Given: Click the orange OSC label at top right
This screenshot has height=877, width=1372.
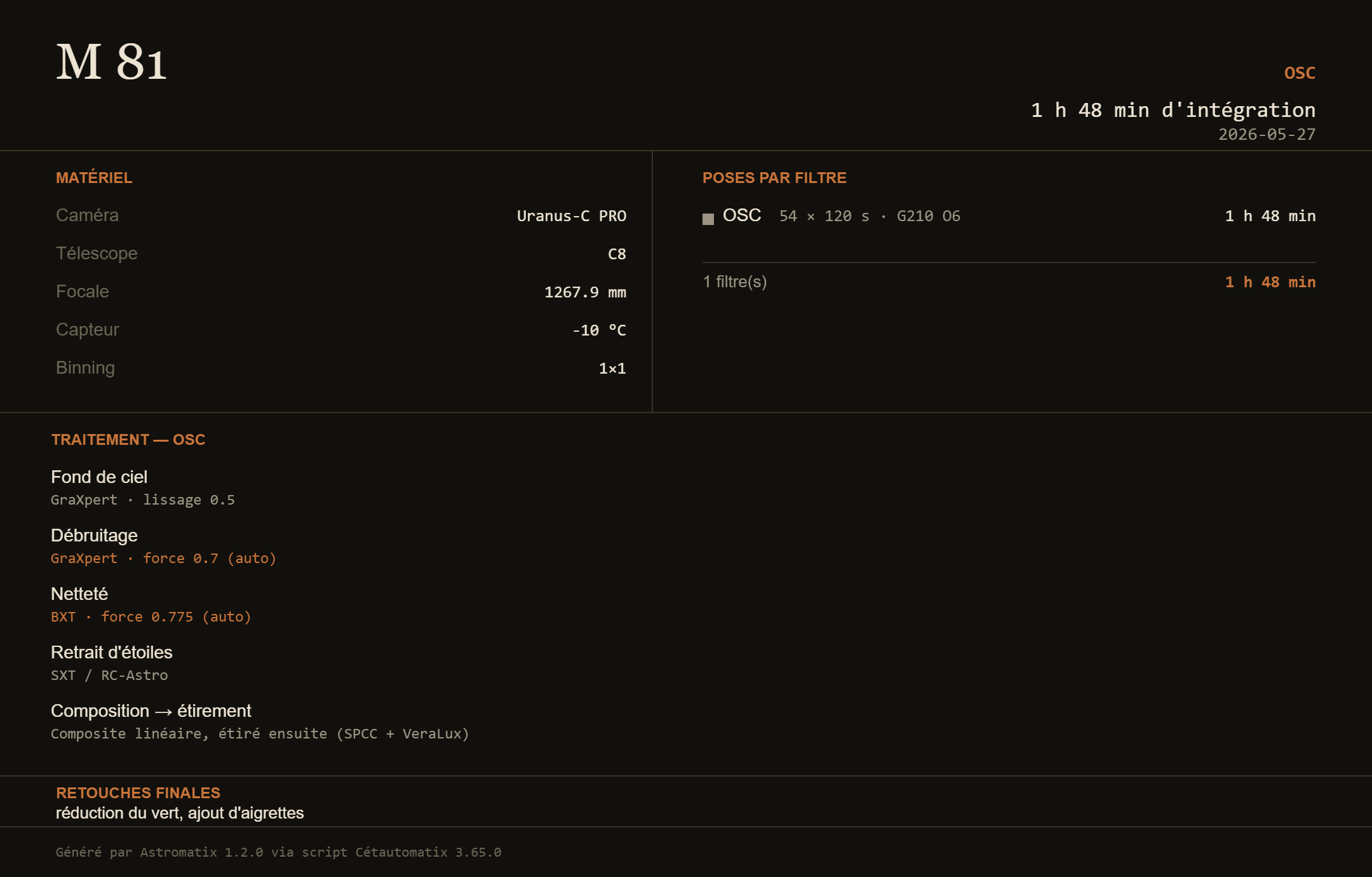Looking at the screenshot, I should [x=1300, y=73].
